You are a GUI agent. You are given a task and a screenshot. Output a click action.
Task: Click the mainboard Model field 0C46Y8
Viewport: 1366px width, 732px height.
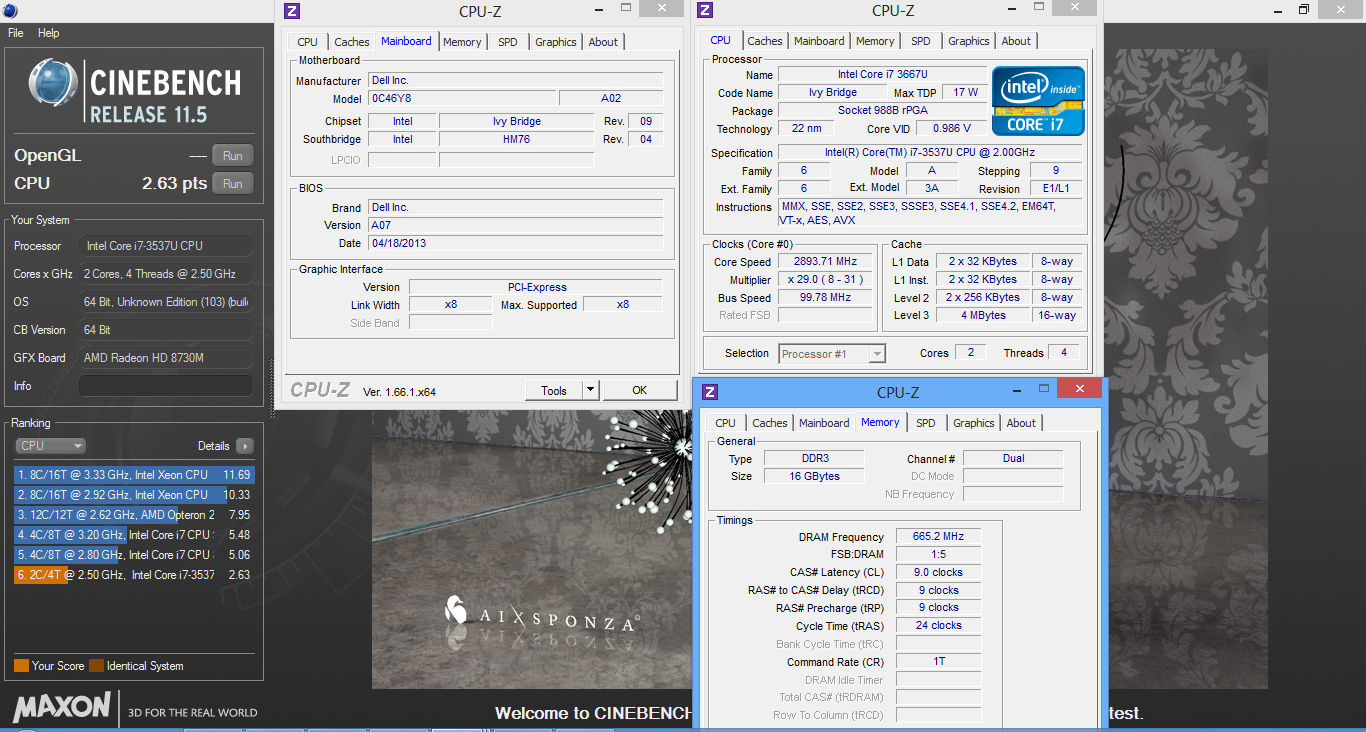pyautogui.click(x=460, y=99)
